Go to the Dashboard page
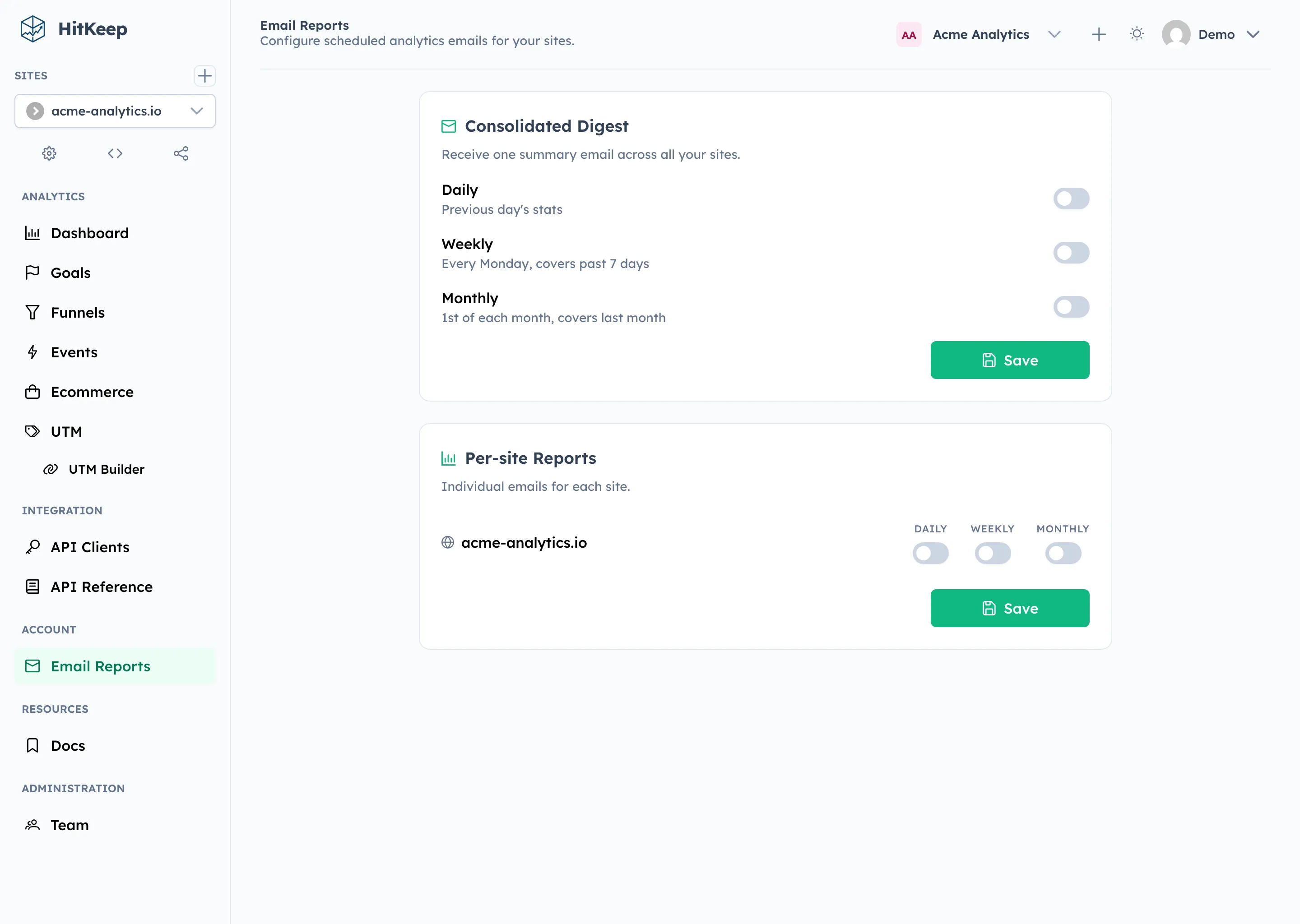Viewport: 1300px width, 924px height. pyautogui.click(x=89, y=233)
